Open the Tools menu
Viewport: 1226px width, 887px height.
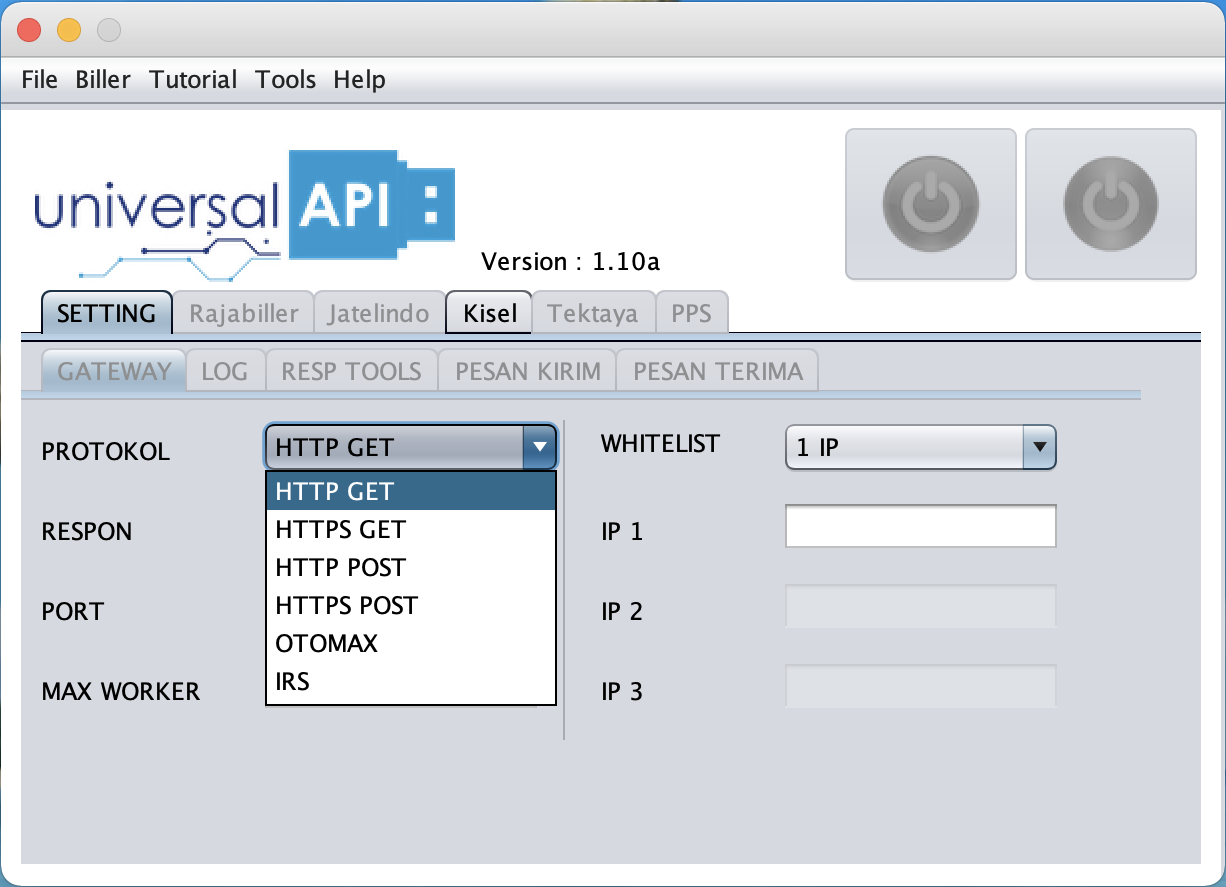pos(286,80)
